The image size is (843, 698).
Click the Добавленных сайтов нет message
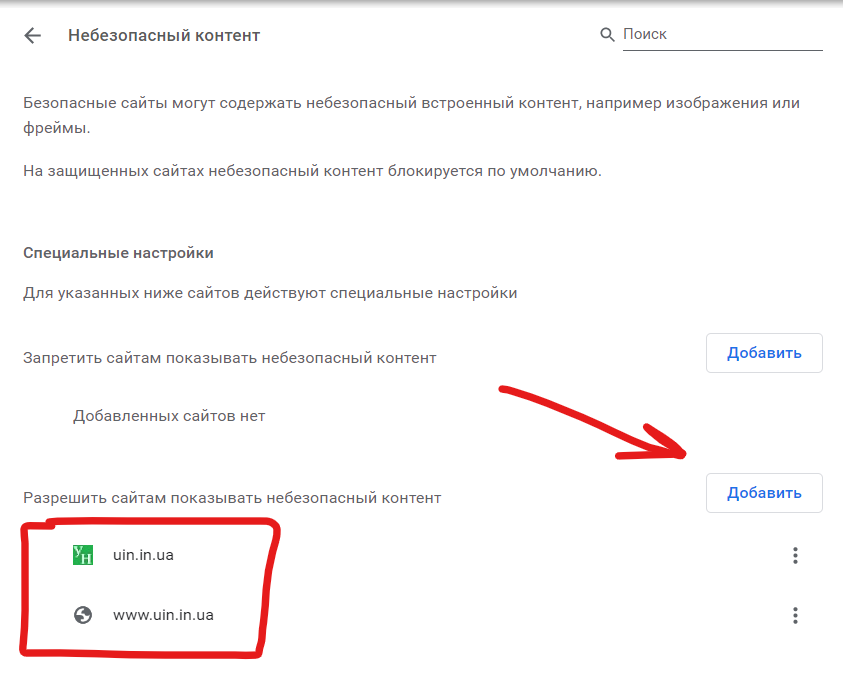169,416
